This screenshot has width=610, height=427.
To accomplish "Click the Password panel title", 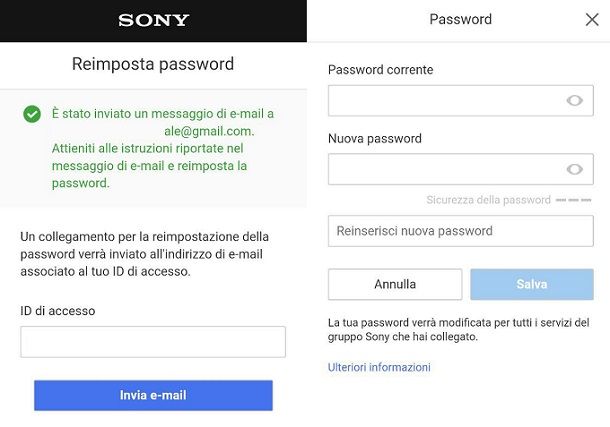I will click(x=461, y=19).
